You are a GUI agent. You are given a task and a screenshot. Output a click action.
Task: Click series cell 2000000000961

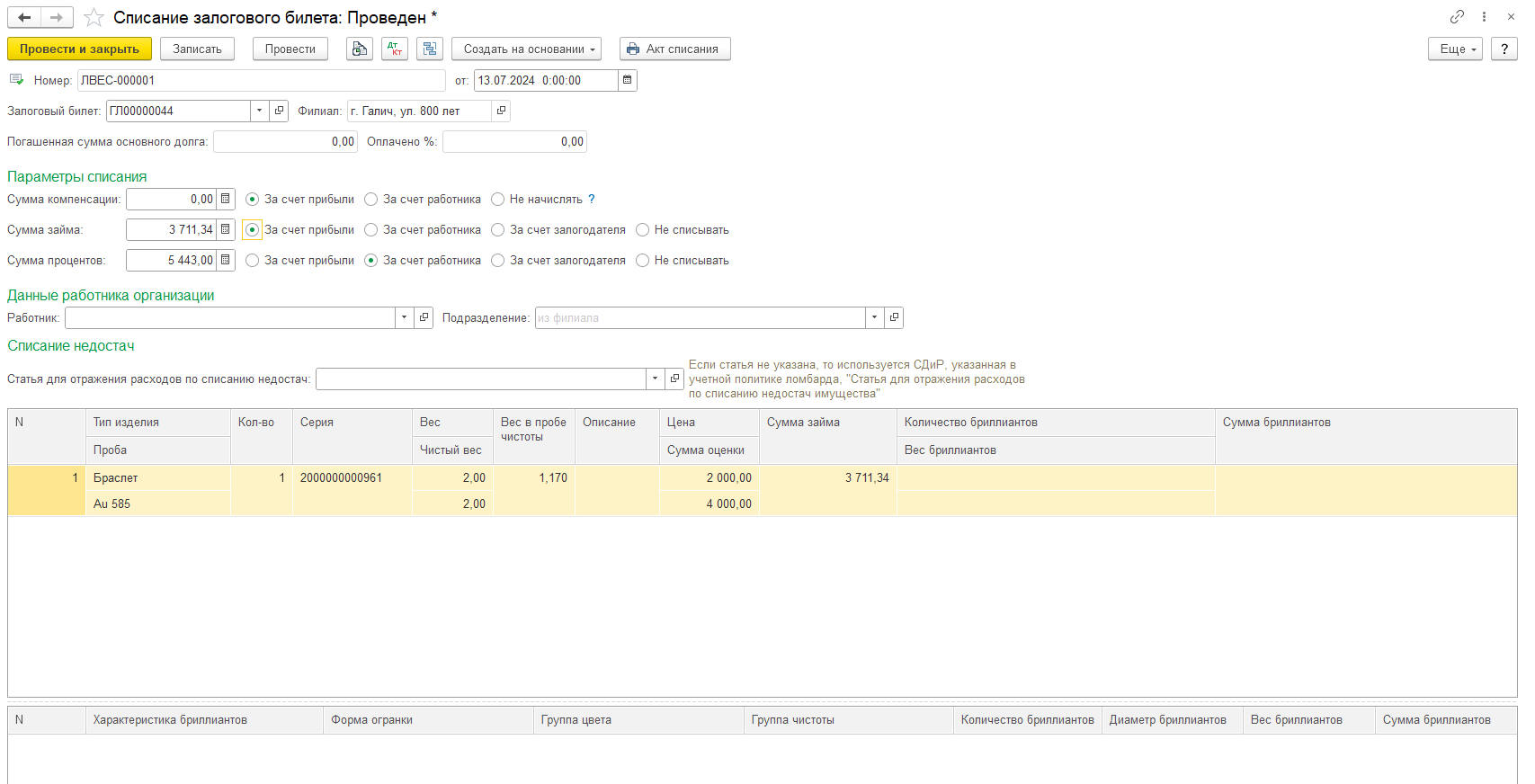coord(352,477)
